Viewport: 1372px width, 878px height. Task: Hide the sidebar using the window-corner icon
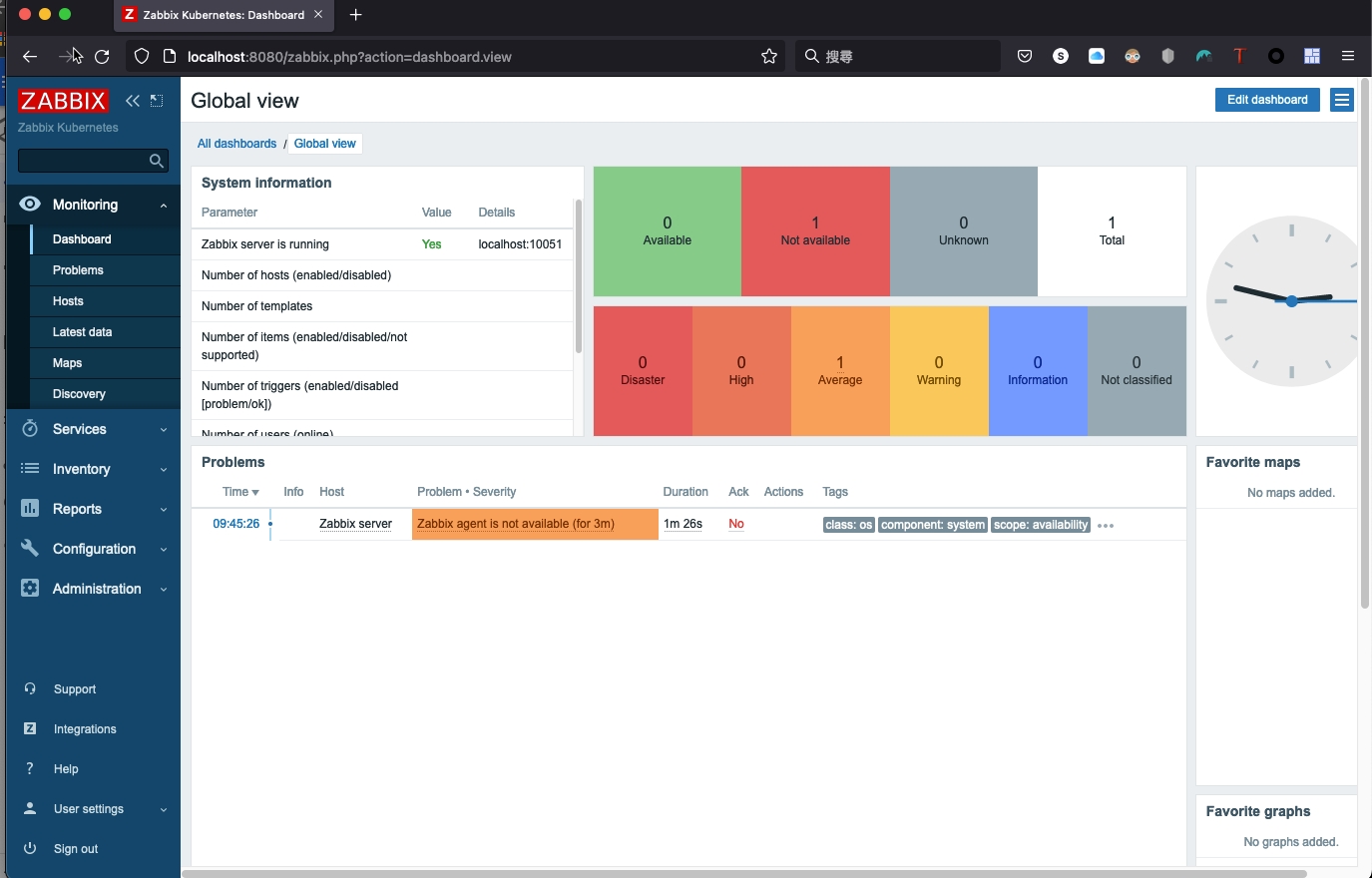[x=157, y=101]
